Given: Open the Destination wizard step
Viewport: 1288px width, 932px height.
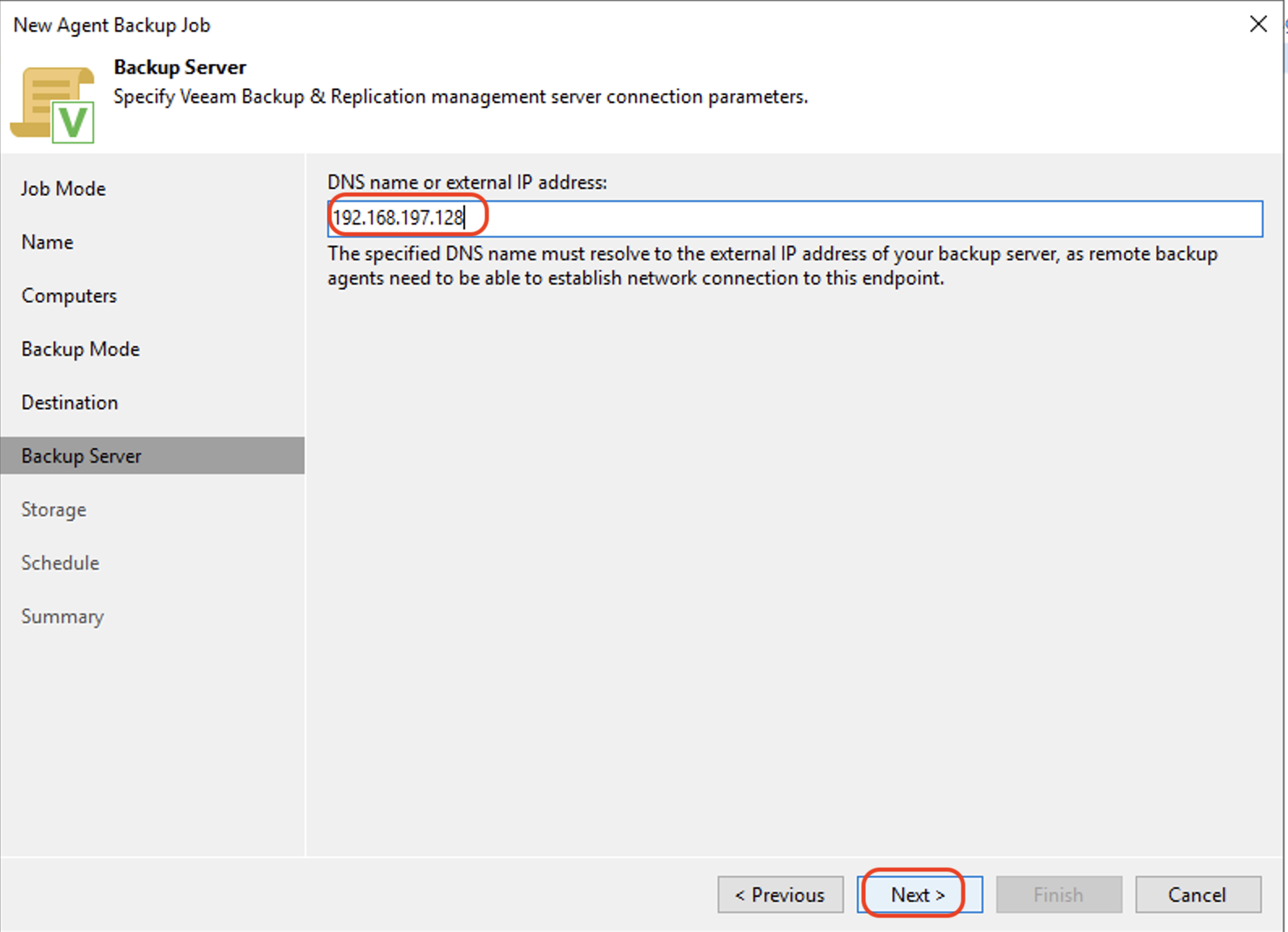Looking at the screenshot, I should coord(70,402).
